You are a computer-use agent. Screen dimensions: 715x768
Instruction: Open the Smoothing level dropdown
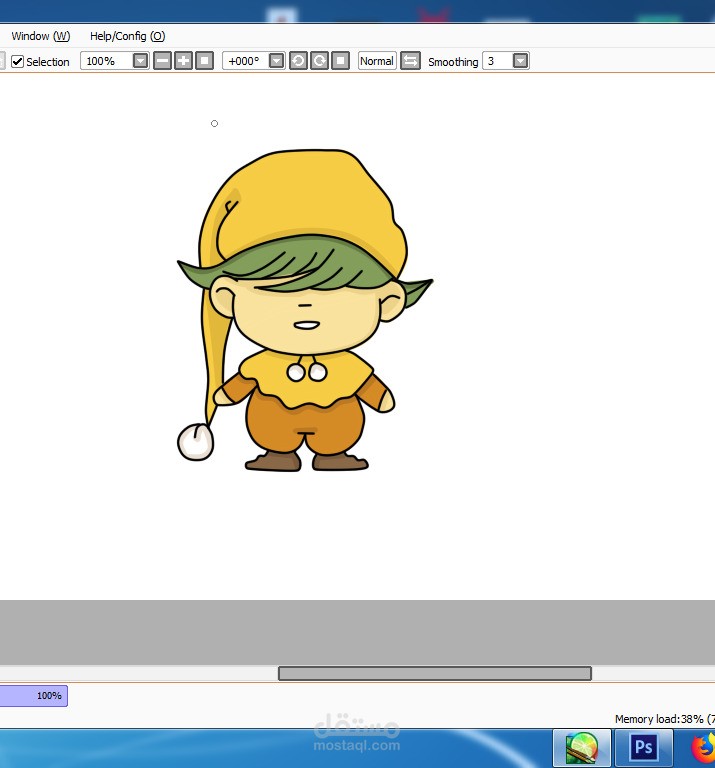[x=520, y=61]
